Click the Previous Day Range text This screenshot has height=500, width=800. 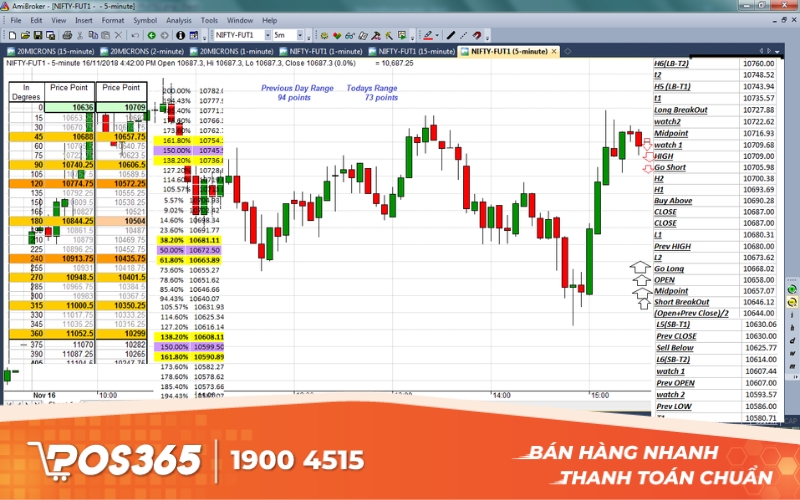tap(297, 88)
